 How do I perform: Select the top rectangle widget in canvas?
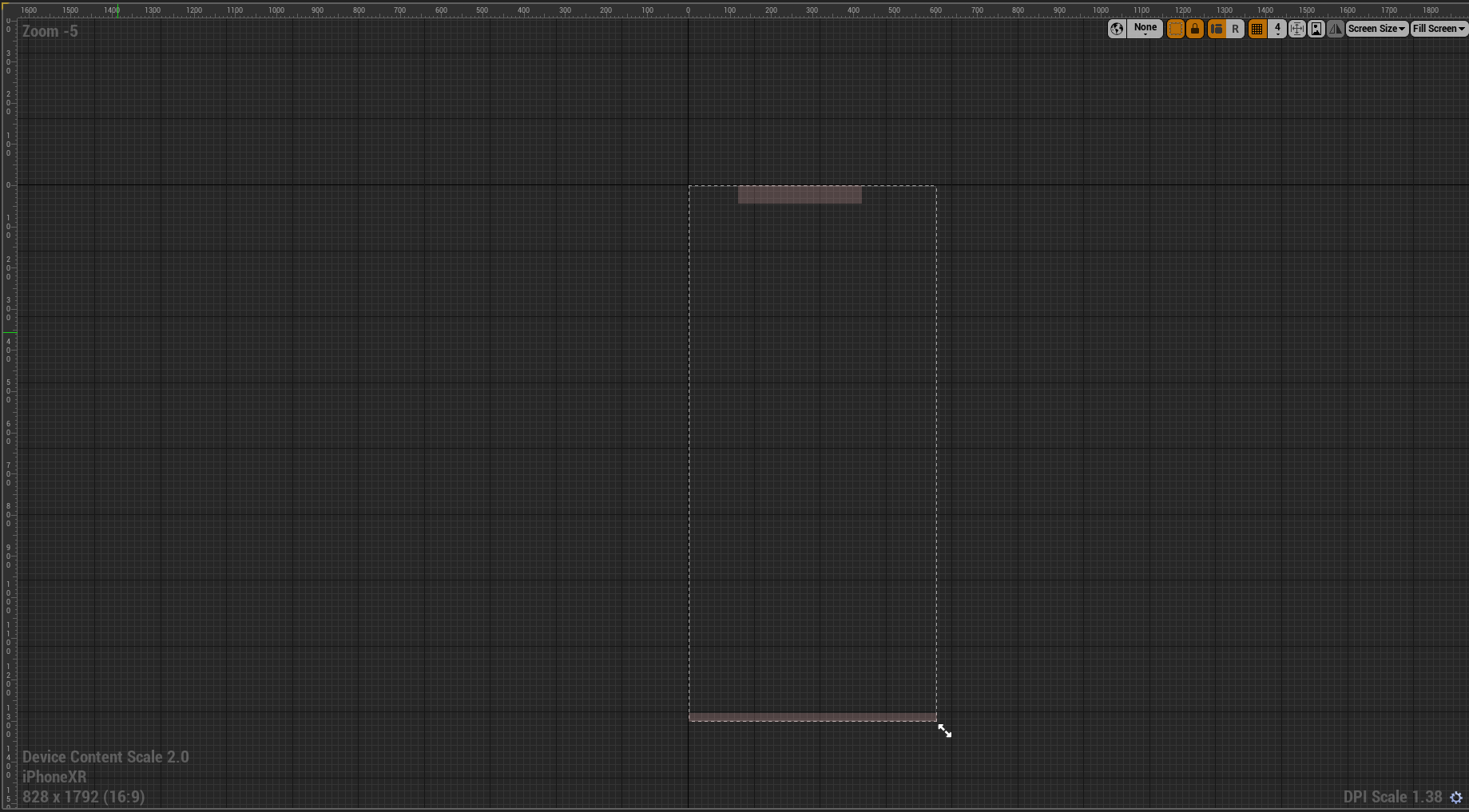(800, 195)
